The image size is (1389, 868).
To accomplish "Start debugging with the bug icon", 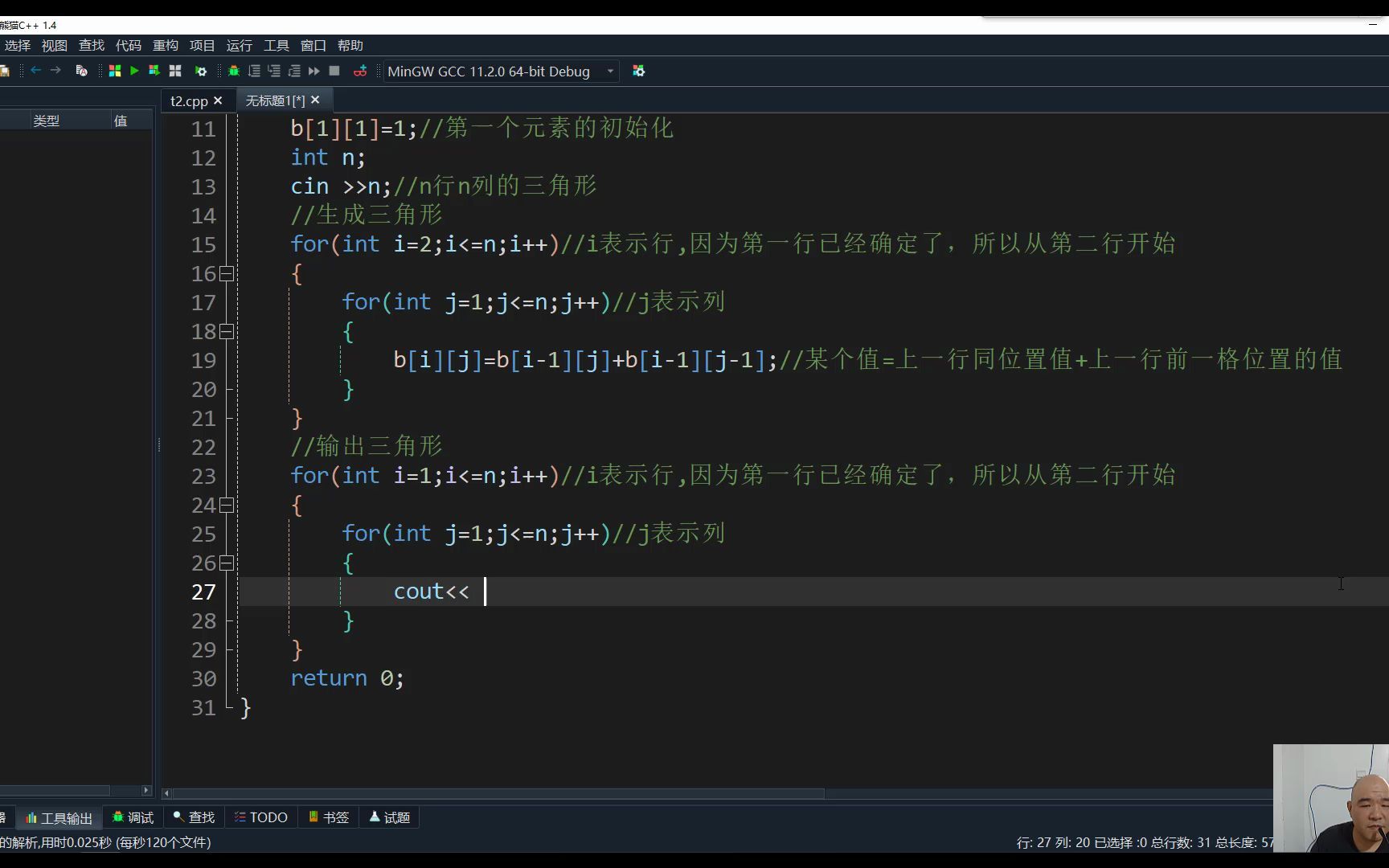I will click(x=234, y=71).
